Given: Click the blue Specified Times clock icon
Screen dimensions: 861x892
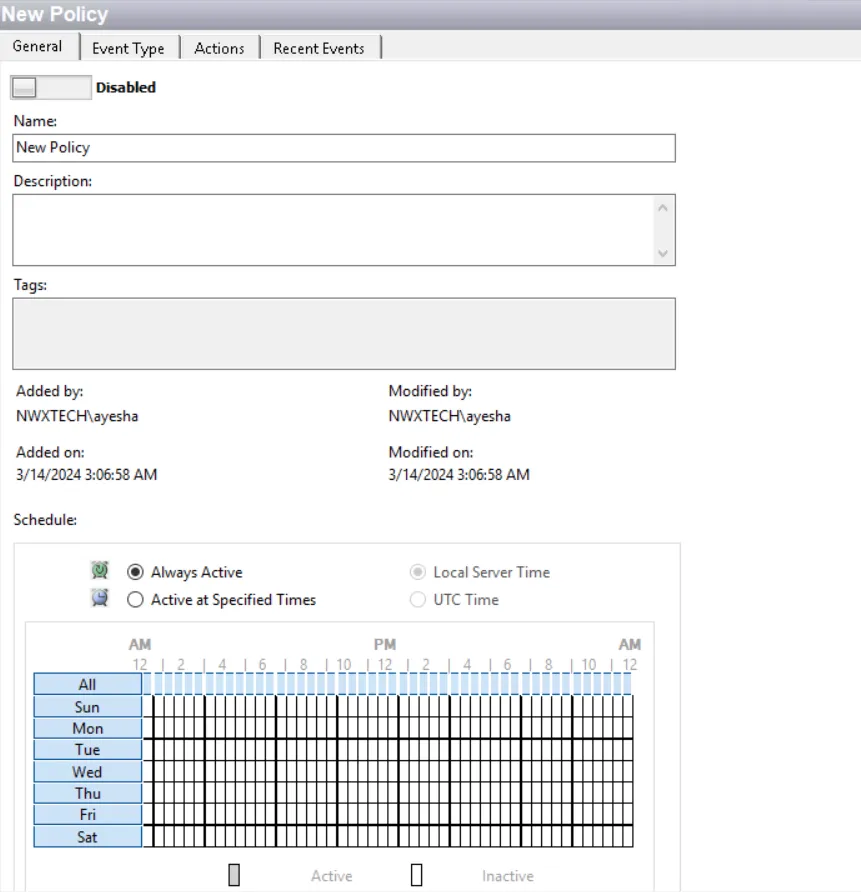Looking at the screenshot, I should coord(100,598).
